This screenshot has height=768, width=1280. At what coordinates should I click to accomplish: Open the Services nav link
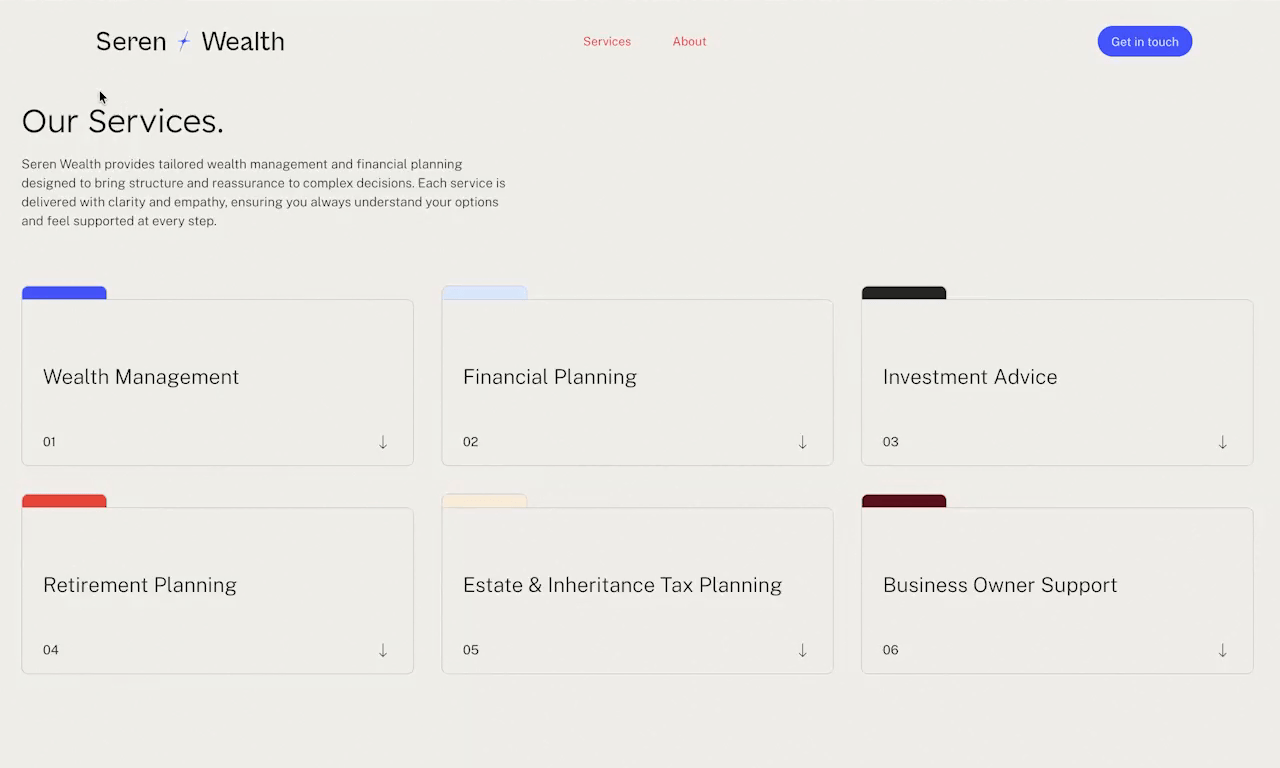(x=607, y=41)
